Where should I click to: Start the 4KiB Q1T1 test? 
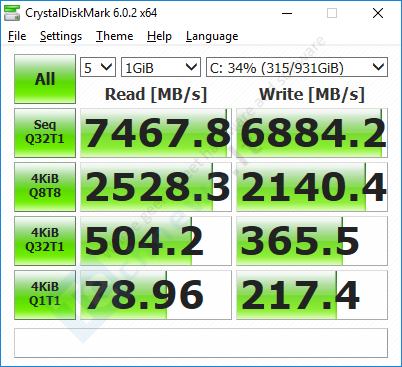[45, 295]
